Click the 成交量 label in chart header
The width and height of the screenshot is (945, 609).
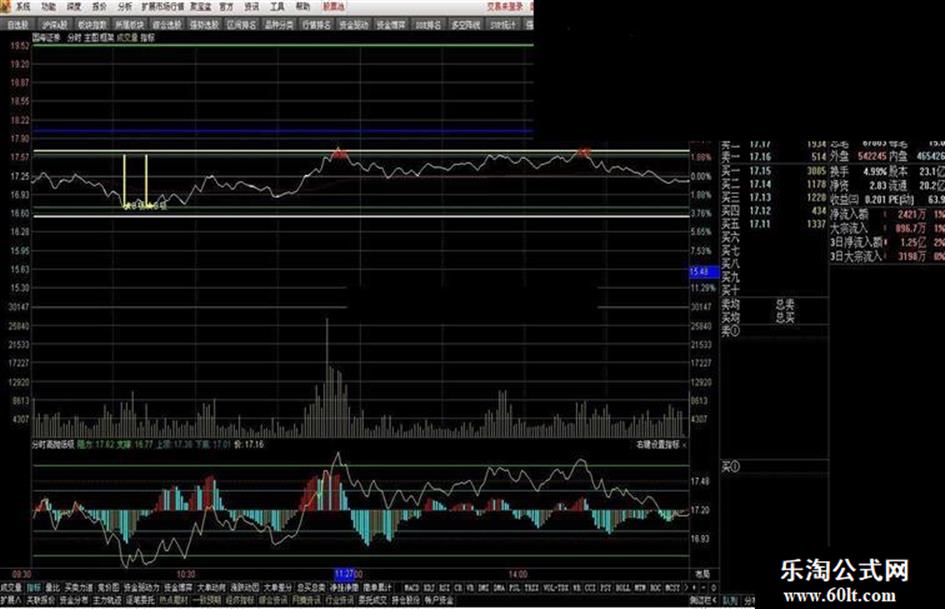tap(127, 37)
